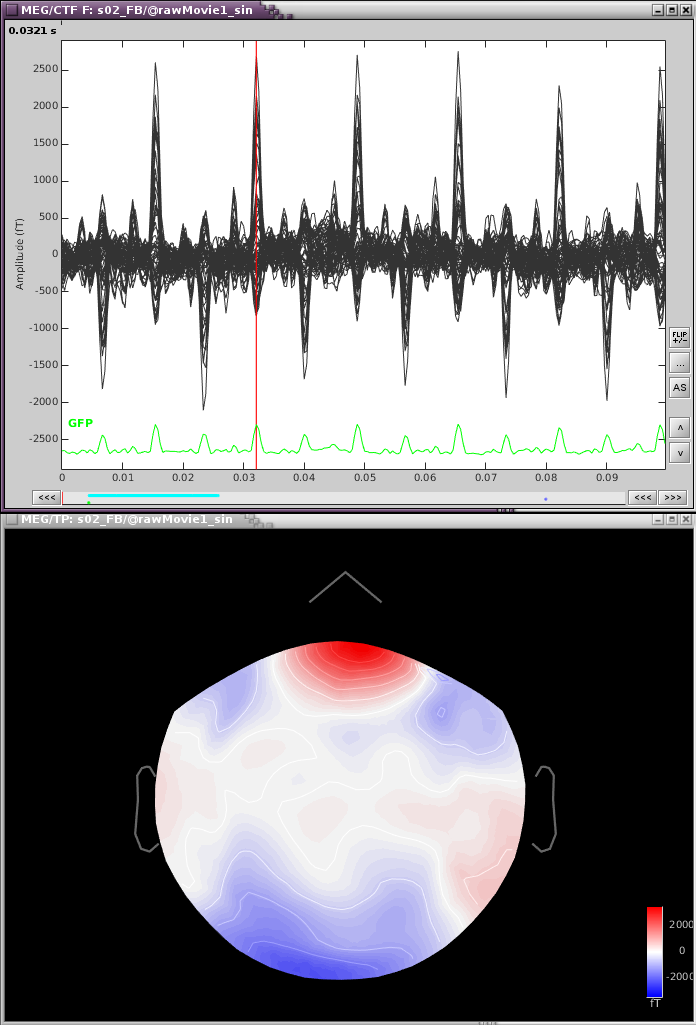The height and width of the screenshot is (1025, 696).
Task: Open the MEG/CTF window menu icon
Action: point(11,9)
